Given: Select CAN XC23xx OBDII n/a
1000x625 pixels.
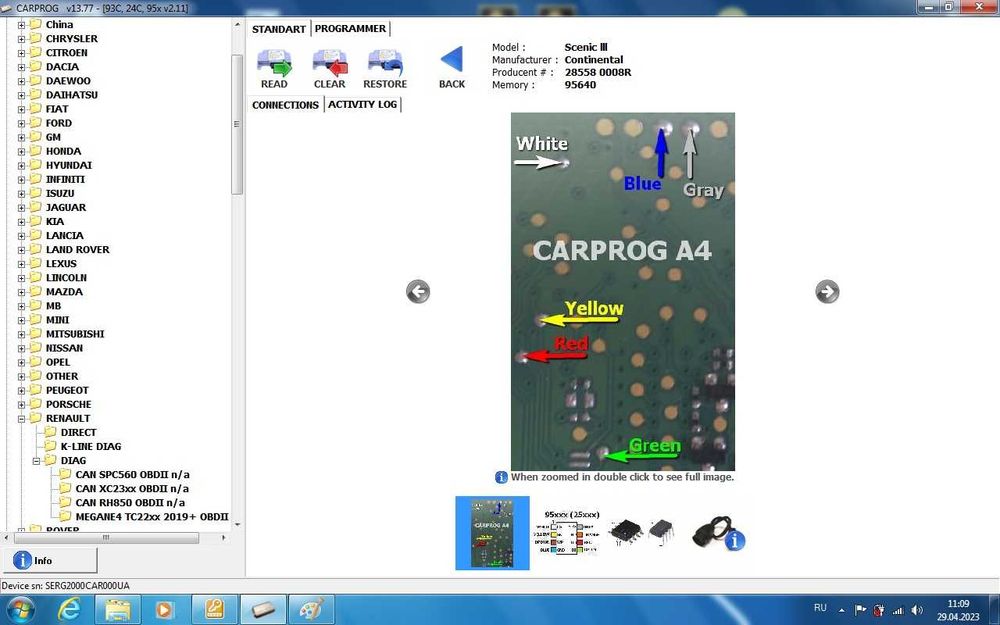Looking at the screenshot, I should pos(132,489).
